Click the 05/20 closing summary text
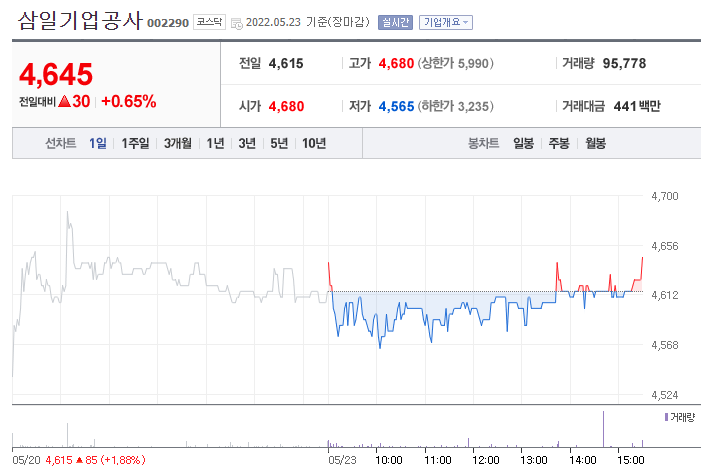Image resolution: width=701 pixels, height=468 pixels. [x=79, y=460]
